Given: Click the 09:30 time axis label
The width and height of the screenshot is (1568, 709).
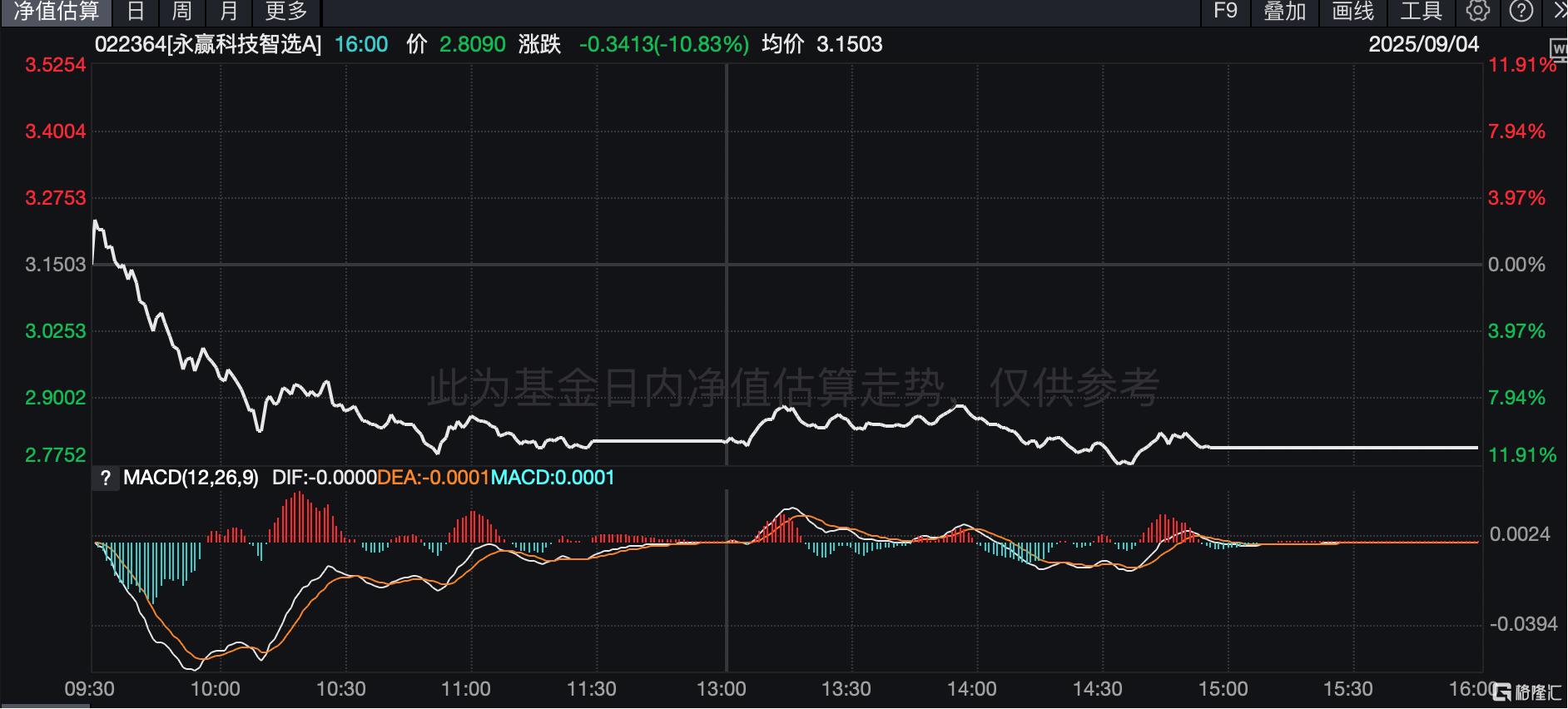Looking at the screenshot, I should [x=90, y=689].
